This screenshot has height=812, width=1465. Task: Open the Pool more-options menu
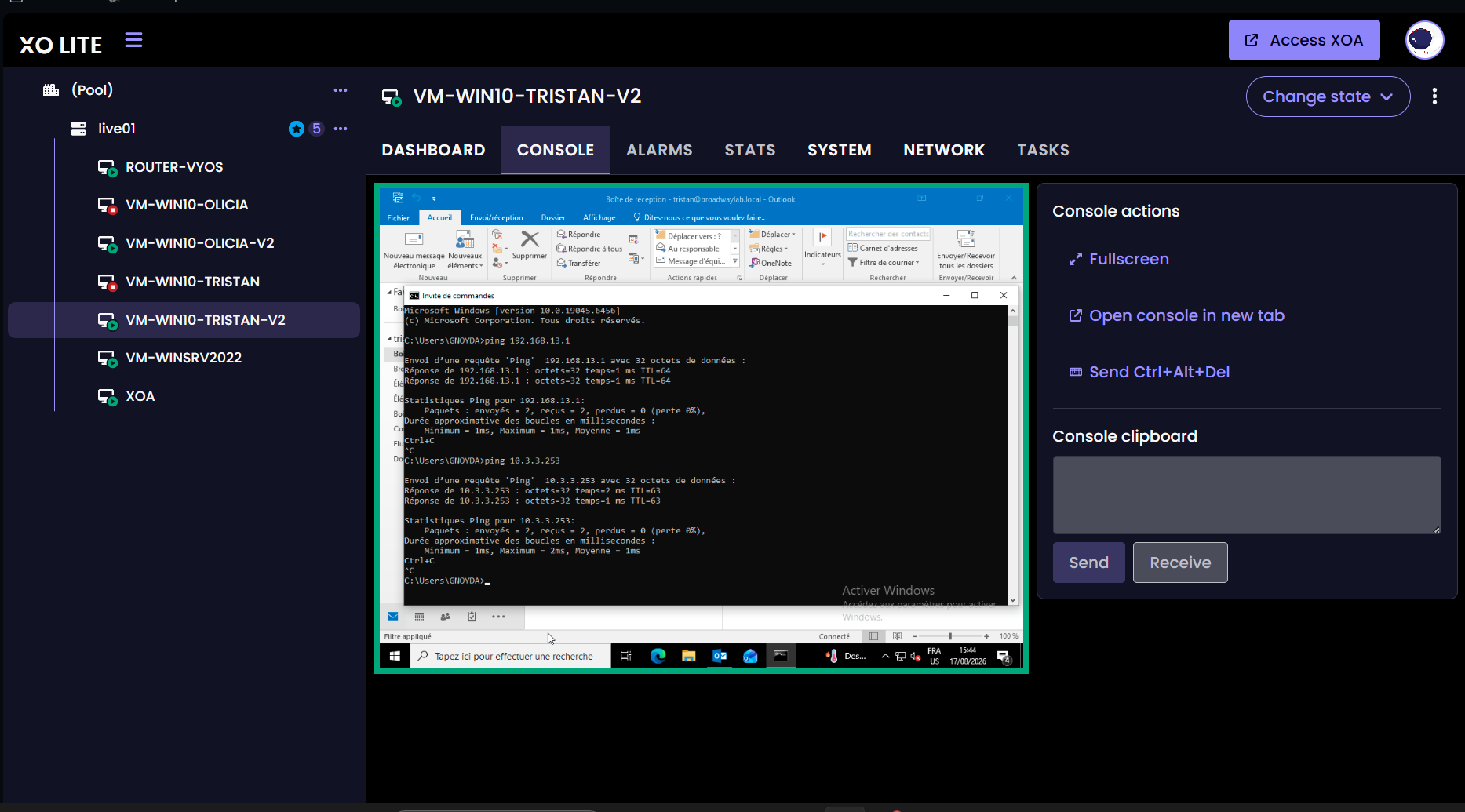coord(340,90)
